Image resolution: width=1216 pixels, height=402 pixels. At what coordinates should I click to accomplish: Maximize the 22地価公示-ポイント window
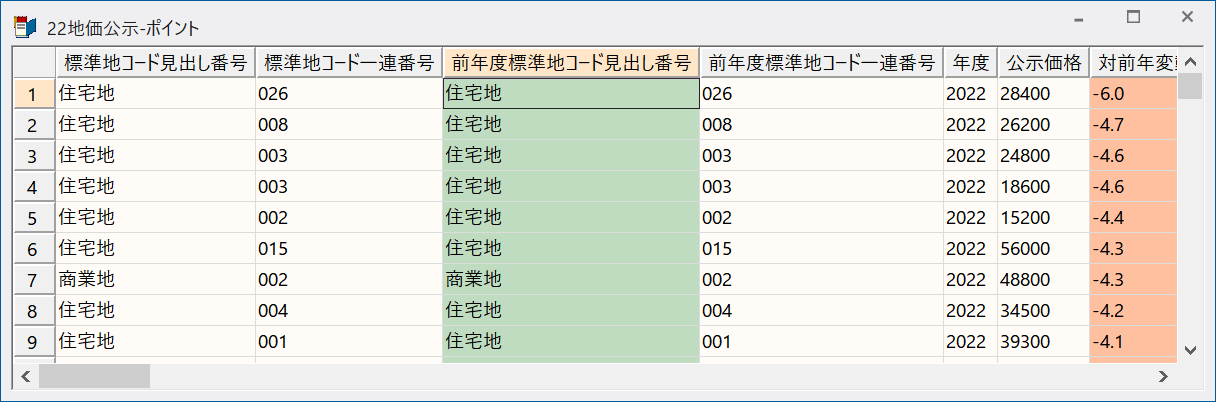point(1133,17)
